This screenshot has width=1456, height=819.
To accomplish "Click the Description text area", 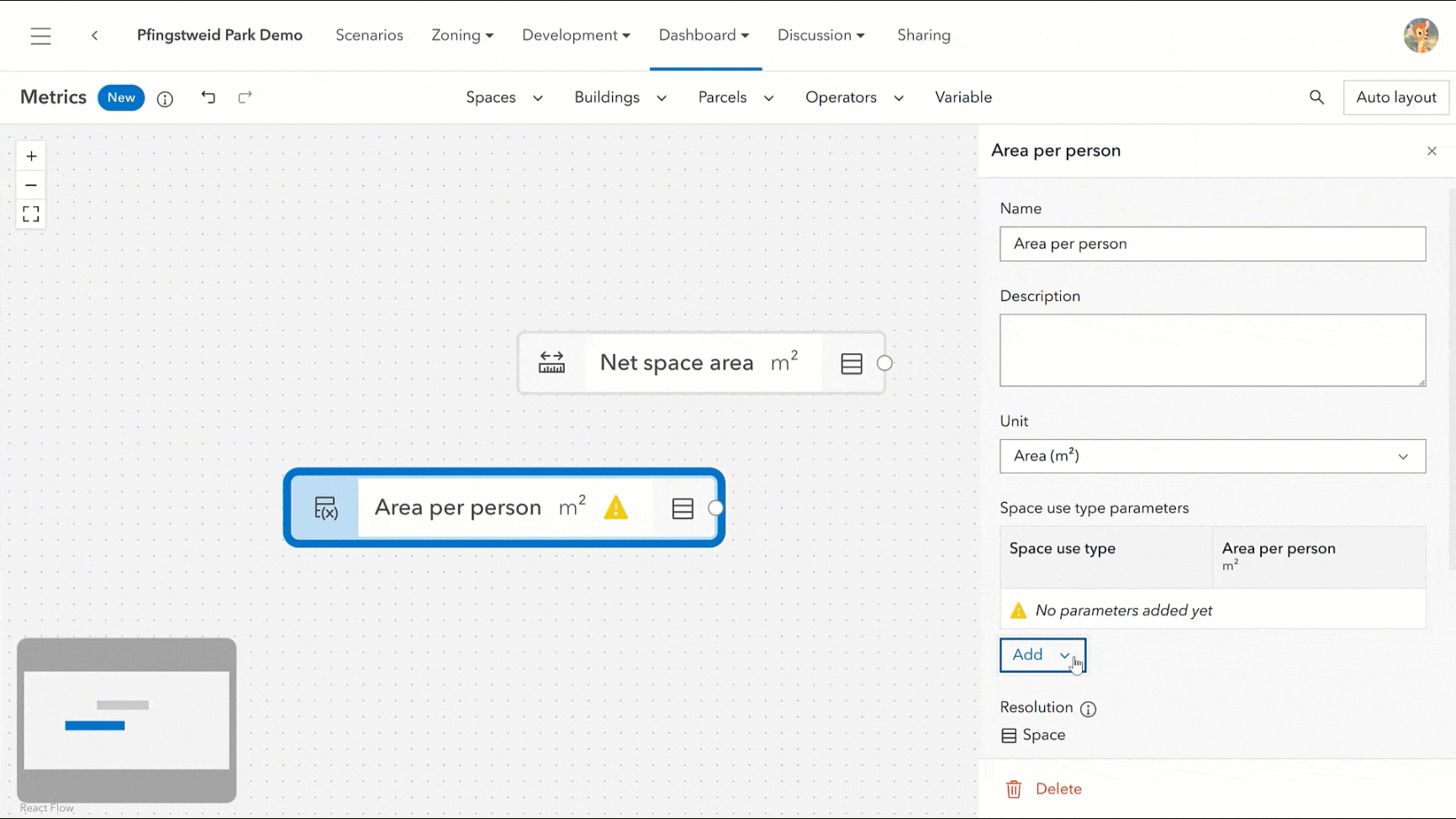I will 1212,351.
